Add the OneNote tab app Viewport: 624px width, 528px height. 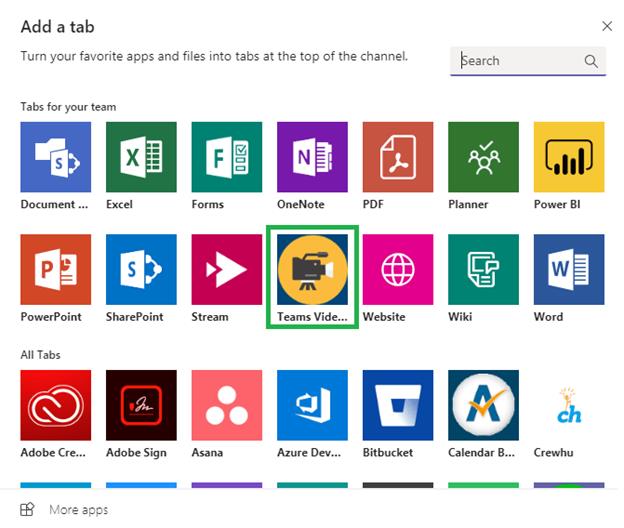312,157
